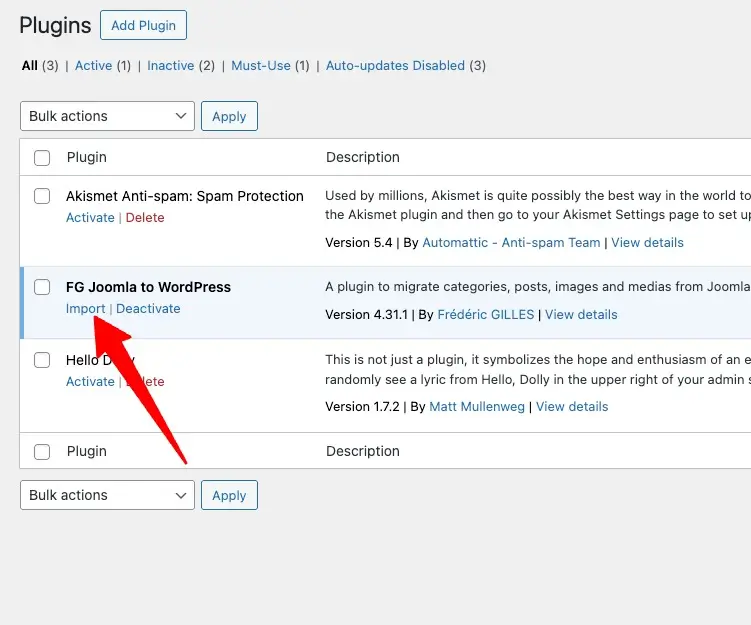751x625 pixels.
Task: Activate the Akismet Anti-spam plugin
Action: click(x=90, y=218)
